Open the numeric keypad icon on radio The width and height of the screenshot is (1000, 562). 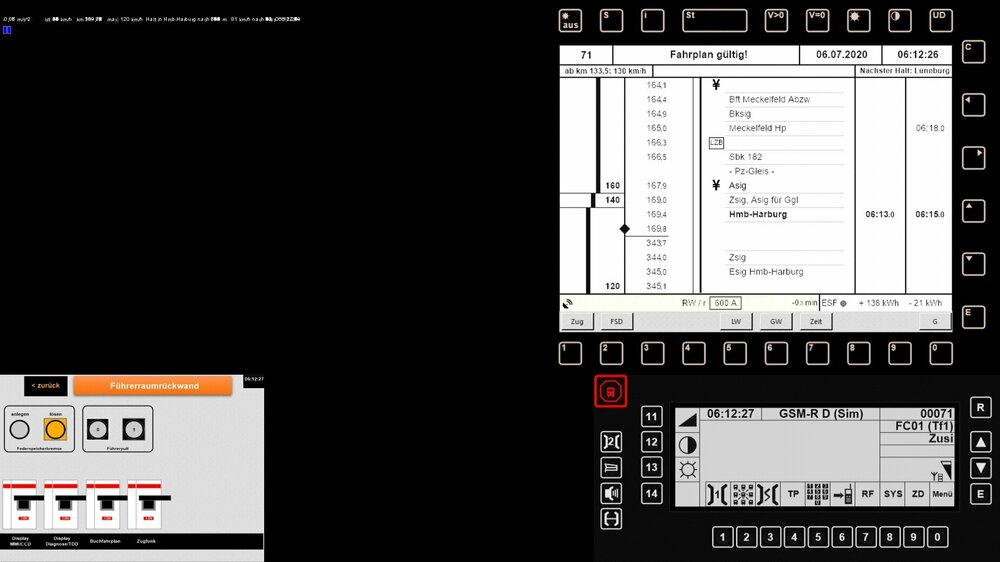coord(817,494)
